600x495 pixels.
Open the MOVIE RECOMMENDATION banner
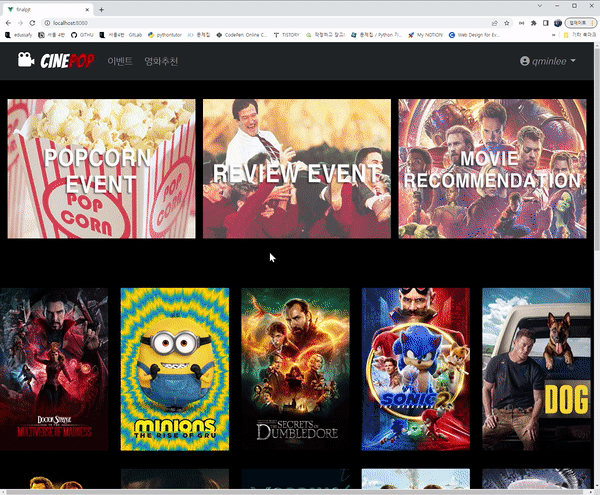tap(492, 169)
